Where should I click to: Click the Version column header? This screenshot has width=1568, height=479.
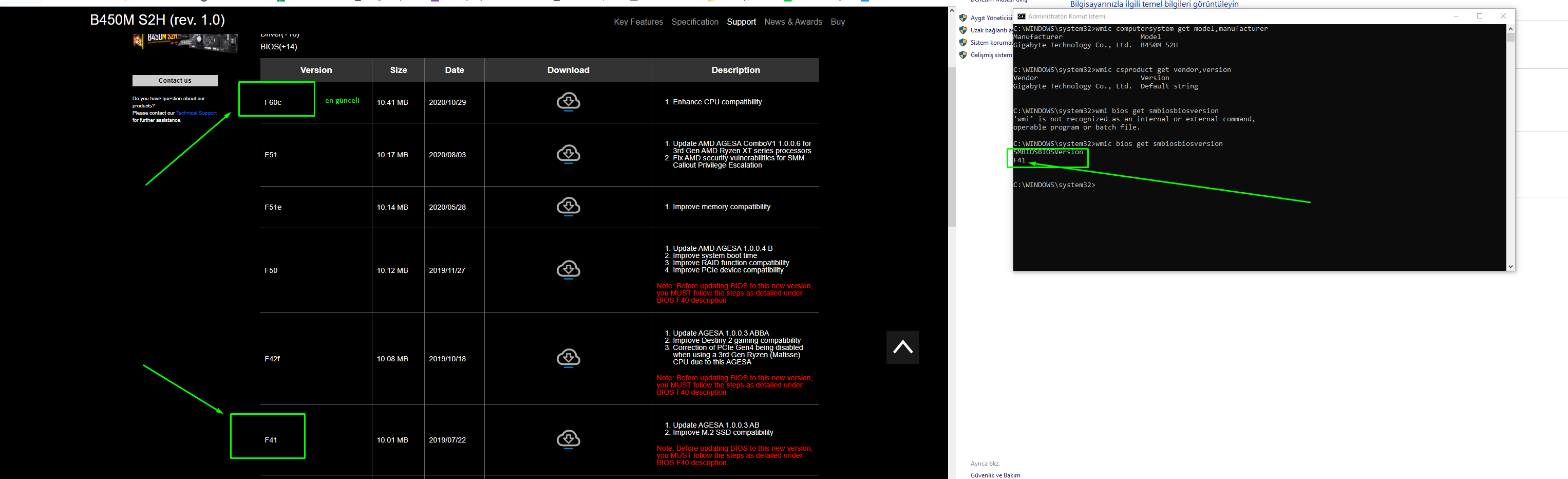(x=316, y=70)
